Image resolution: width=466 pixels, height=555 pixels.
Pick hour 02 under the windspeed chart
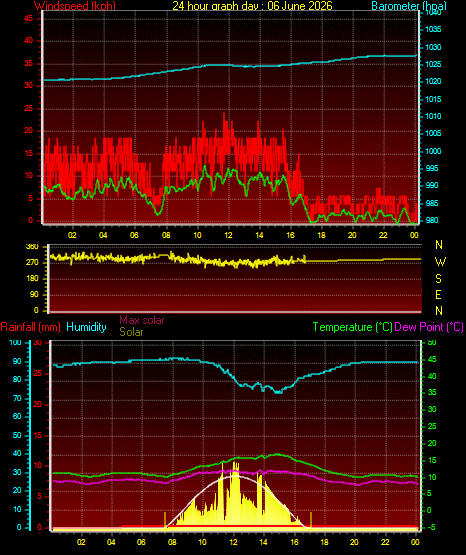pyautogui.click(x=72, y=235)
